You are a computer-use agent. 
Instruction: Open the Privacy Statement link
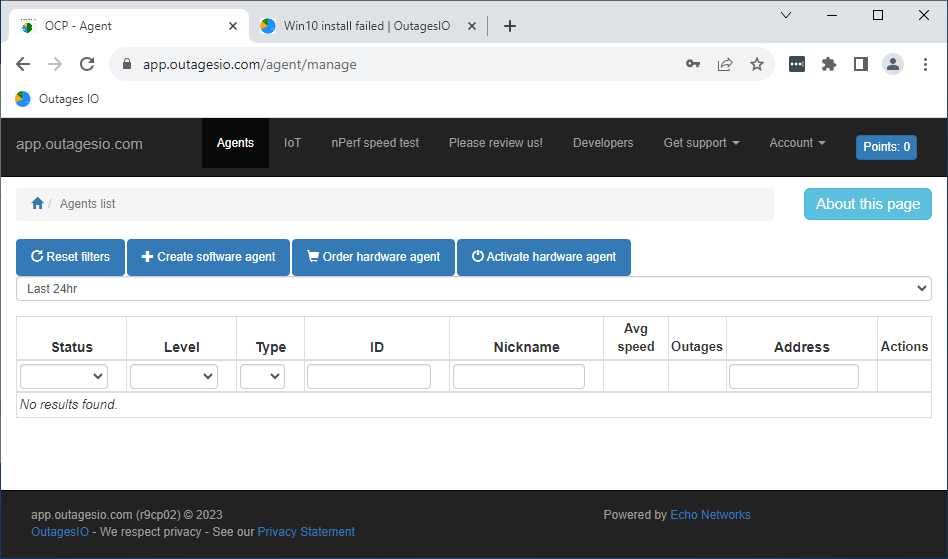coord(306,532)
